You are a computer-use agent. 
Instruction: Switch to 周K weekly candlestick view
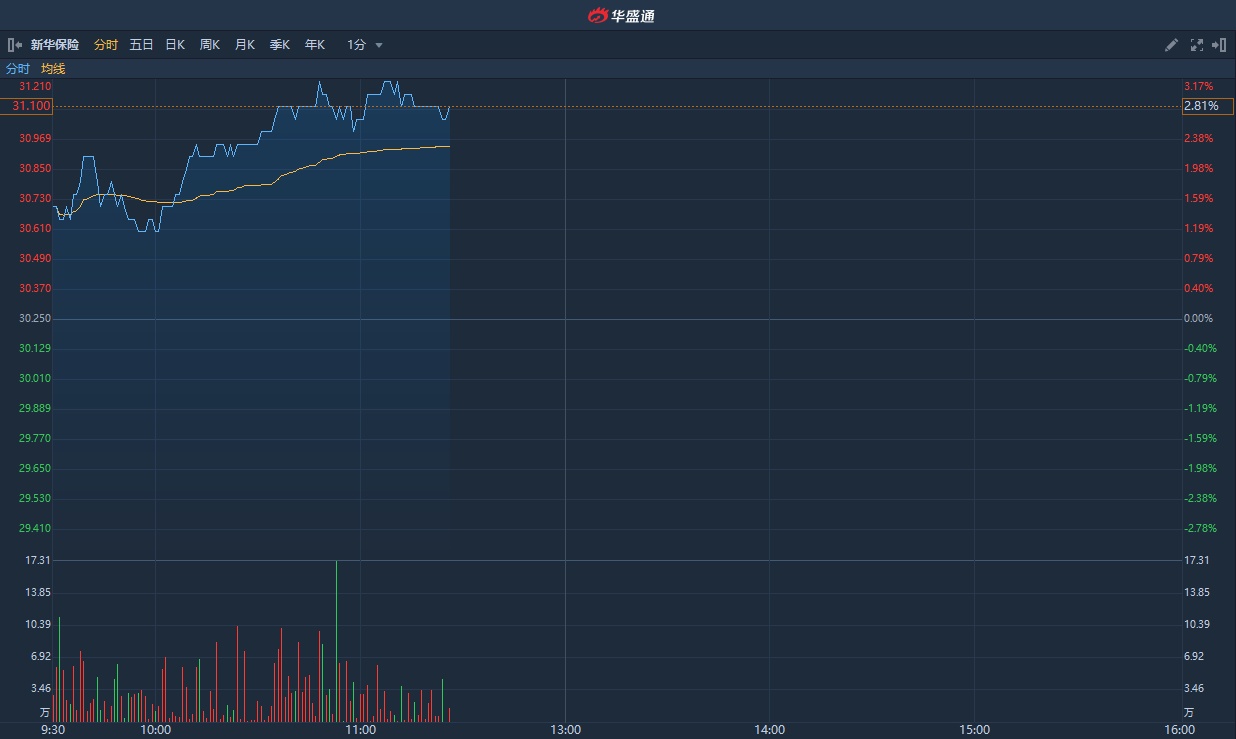(x=209, y=45)
